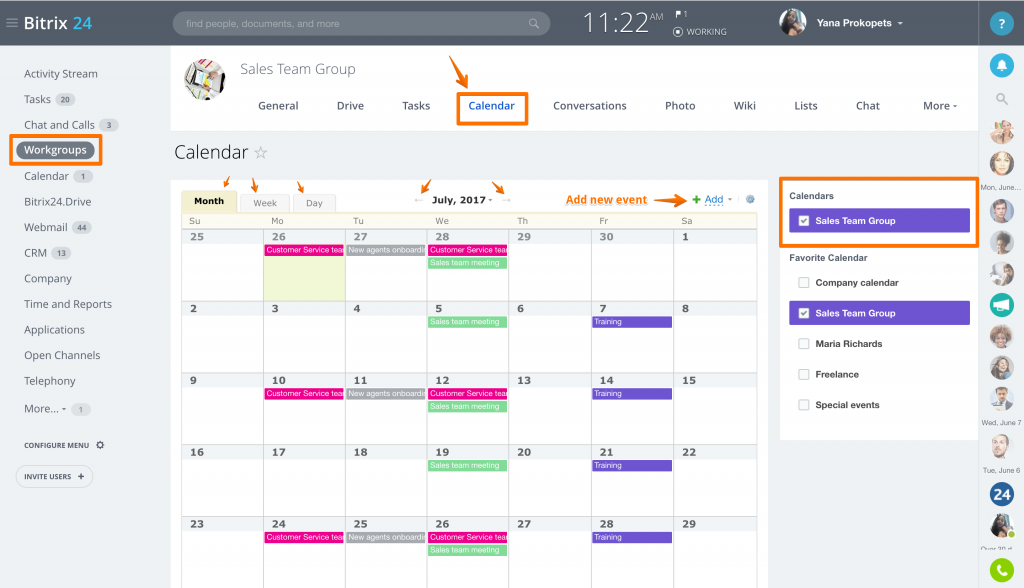Switch calendar to Month view
Screen dimensions: 1024x588
tap(209, 201)
